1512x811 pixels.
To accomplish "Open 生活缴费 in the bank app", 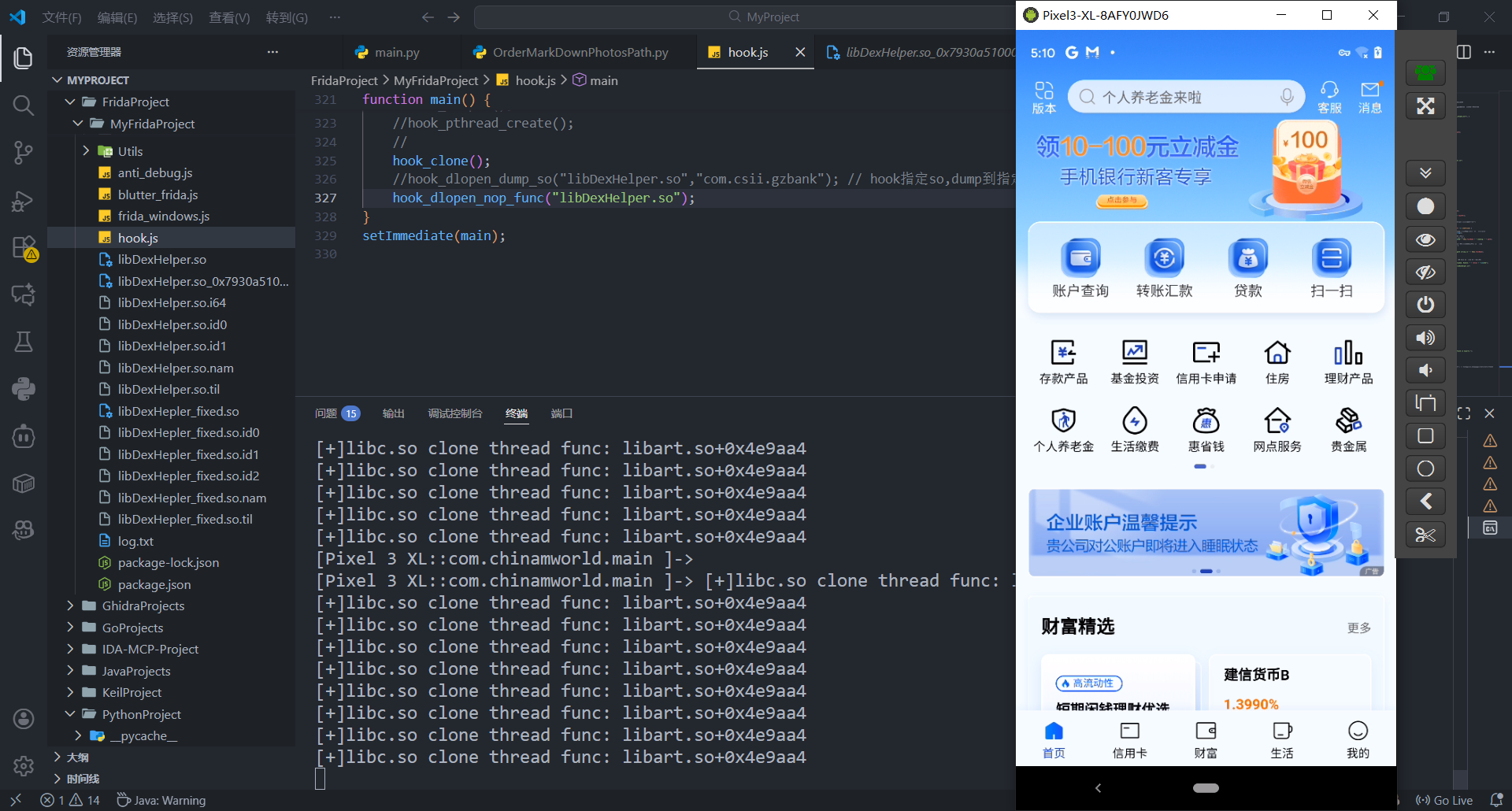I will 1135,430.
